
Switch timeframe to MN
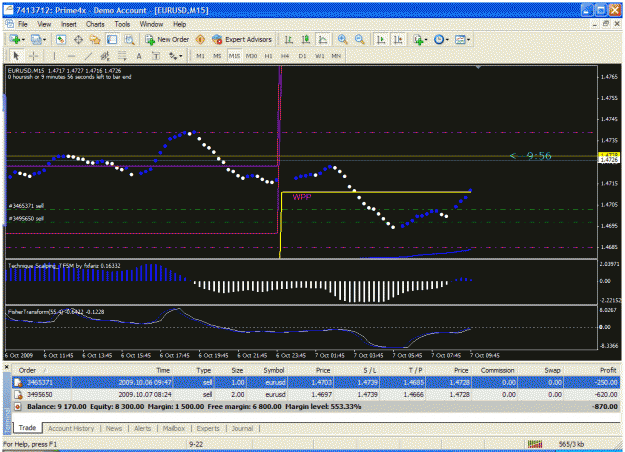[336, 56]
